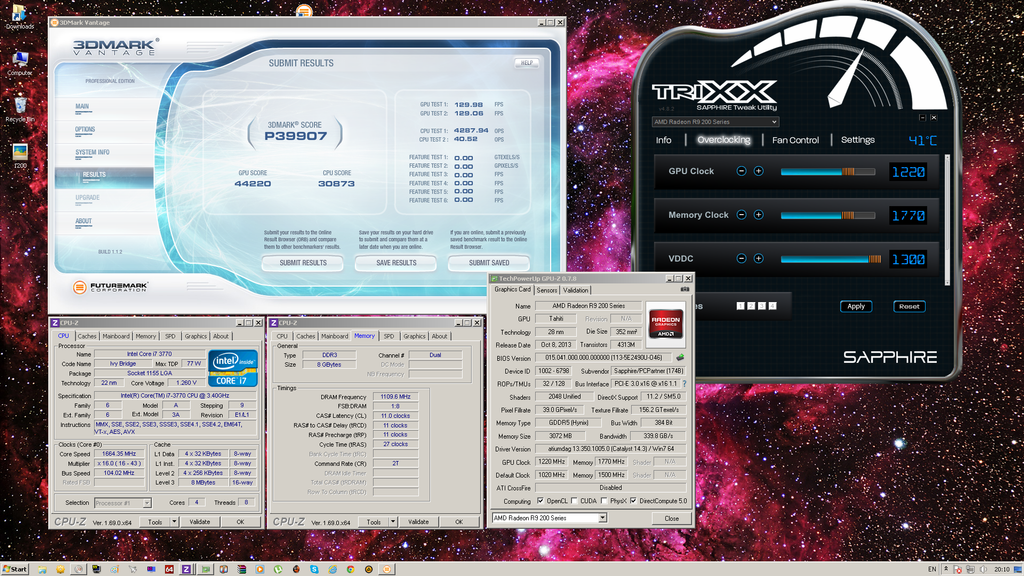Open the Sensors tab in GPU-Z
This screenshot has width=1024, height=576.
pos(547,290)
